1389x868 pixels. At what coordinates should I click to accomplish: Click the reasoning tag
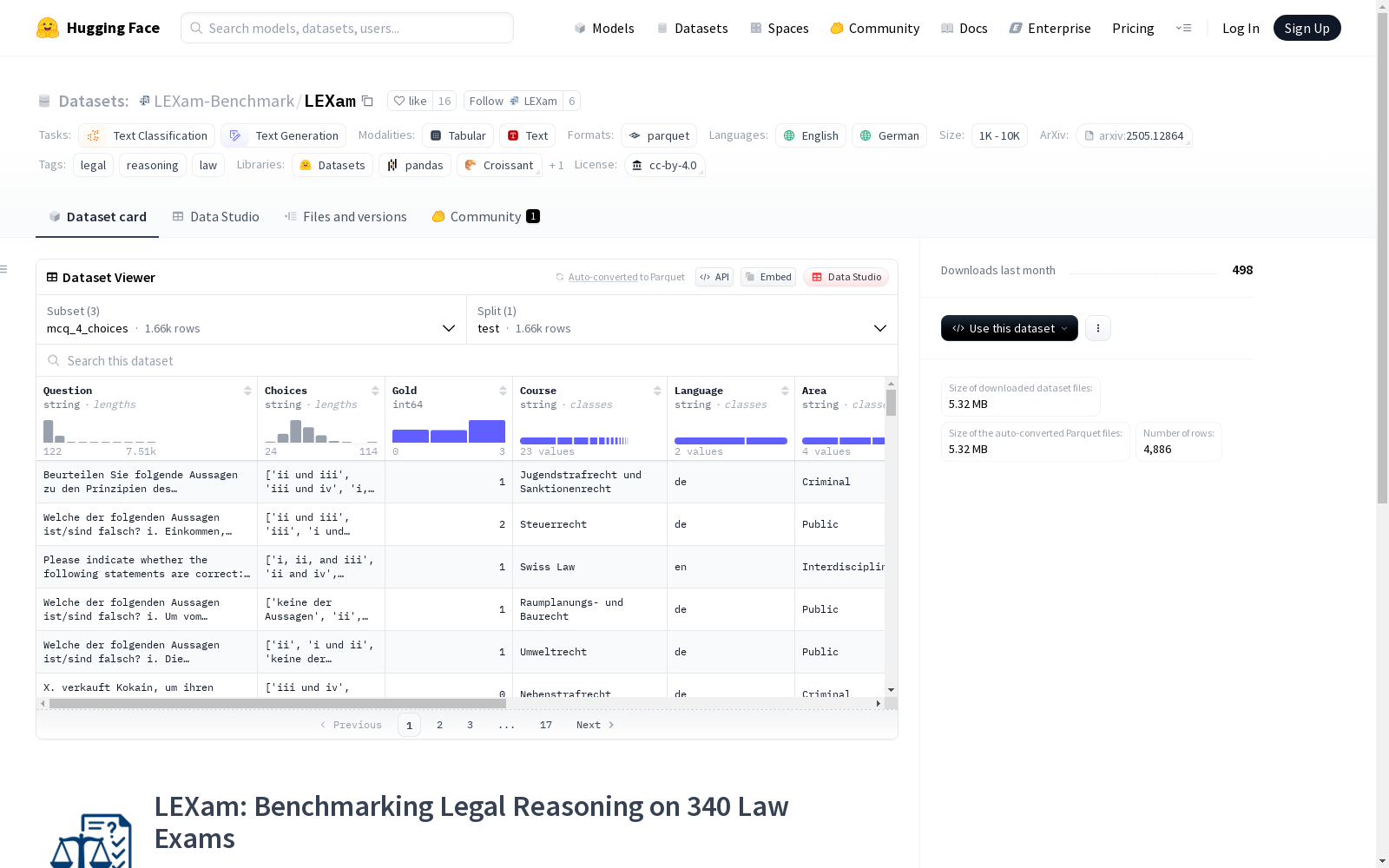coord(152,165)
